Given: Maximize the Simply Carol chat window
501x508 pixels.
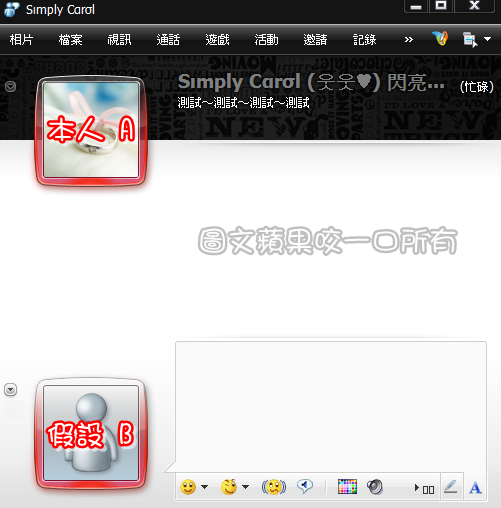Looking at the screenshot, I should [441, 6].
